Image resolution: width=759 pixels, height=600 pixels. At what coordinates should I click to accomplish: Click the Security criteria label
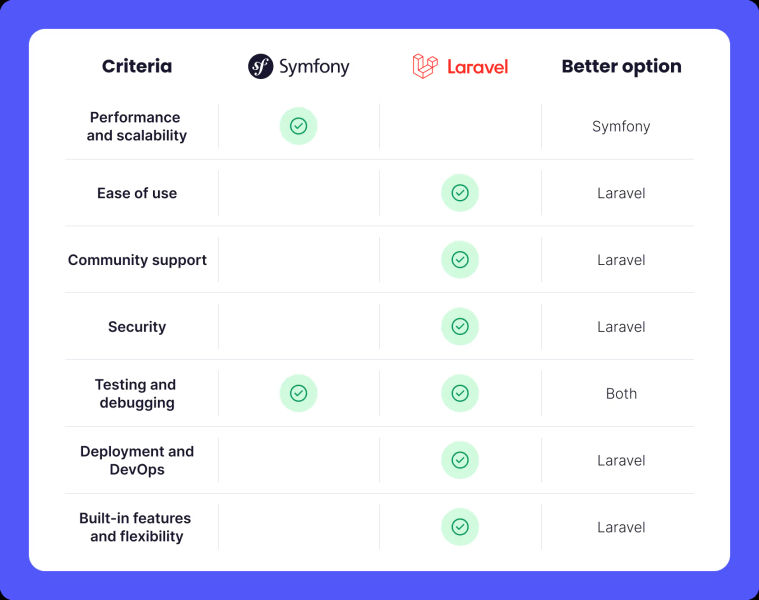[x=137, y=327]
